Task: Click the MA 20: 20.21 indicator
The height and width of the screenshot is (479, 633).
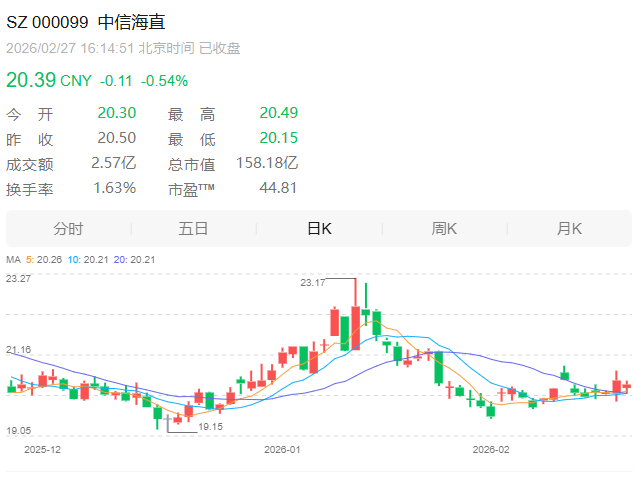Action: click(134, 260)
